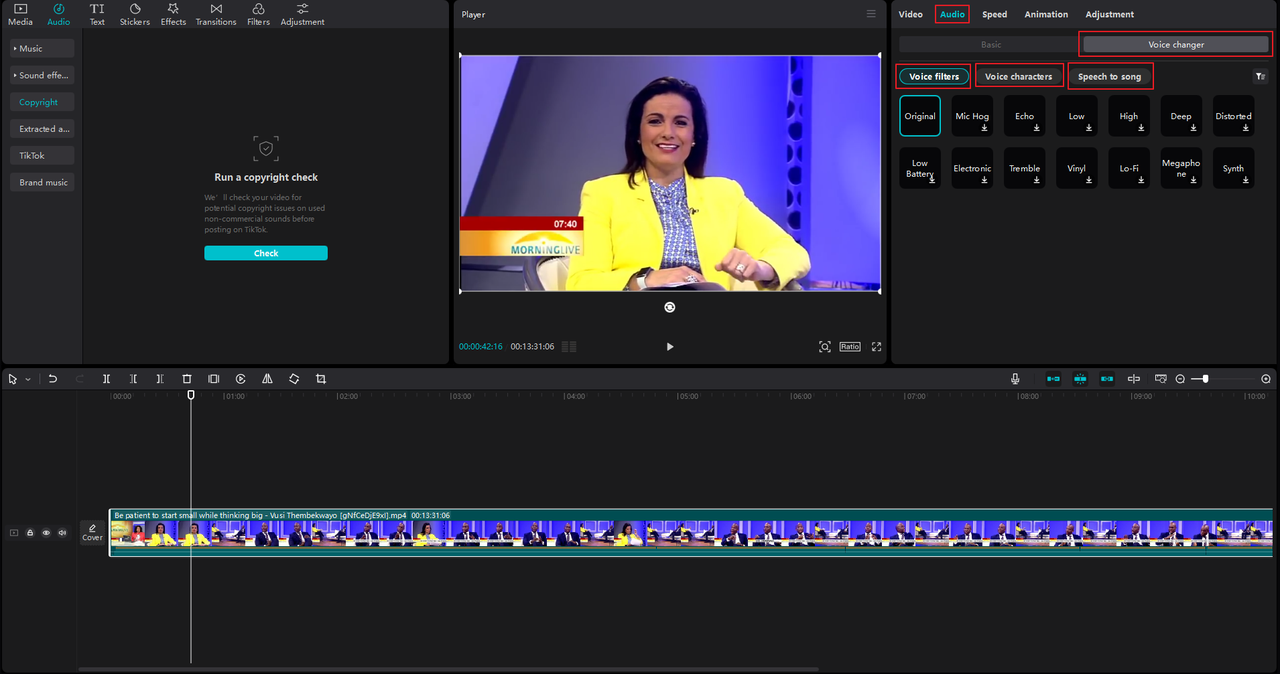
Task: Click the zoom out timeline magnifier
Action: click(x=1180, y=379)
